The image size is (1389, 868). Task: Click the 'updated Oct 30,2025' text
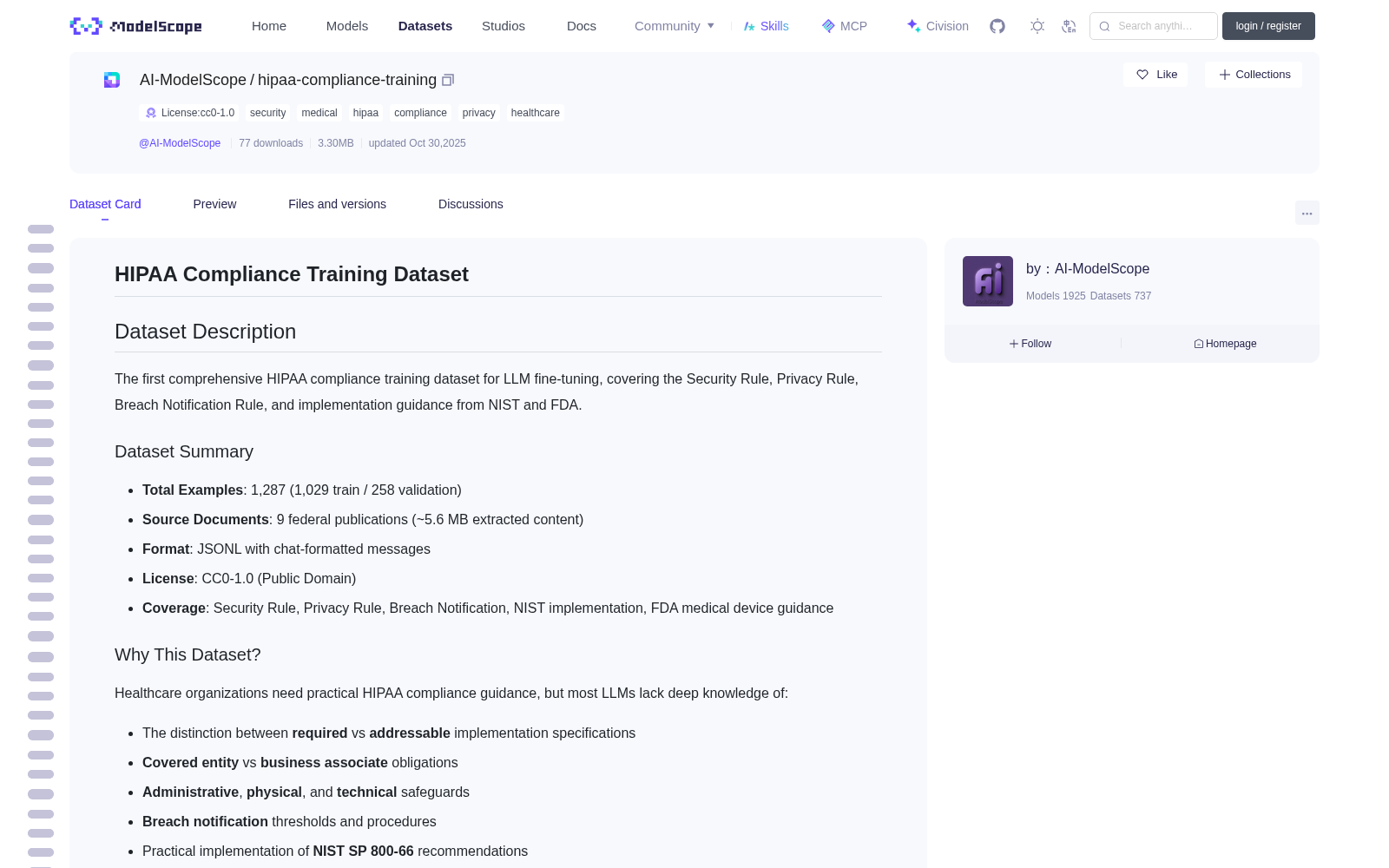pyautogui.click(x=417, y=143)
